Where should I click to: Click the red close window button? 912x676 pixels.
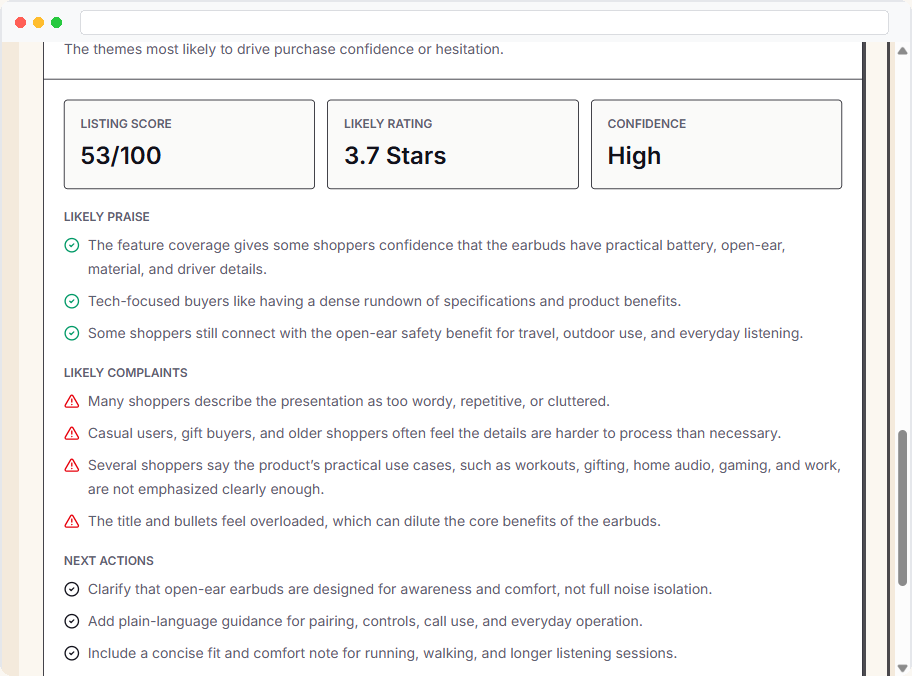(20, 23)
